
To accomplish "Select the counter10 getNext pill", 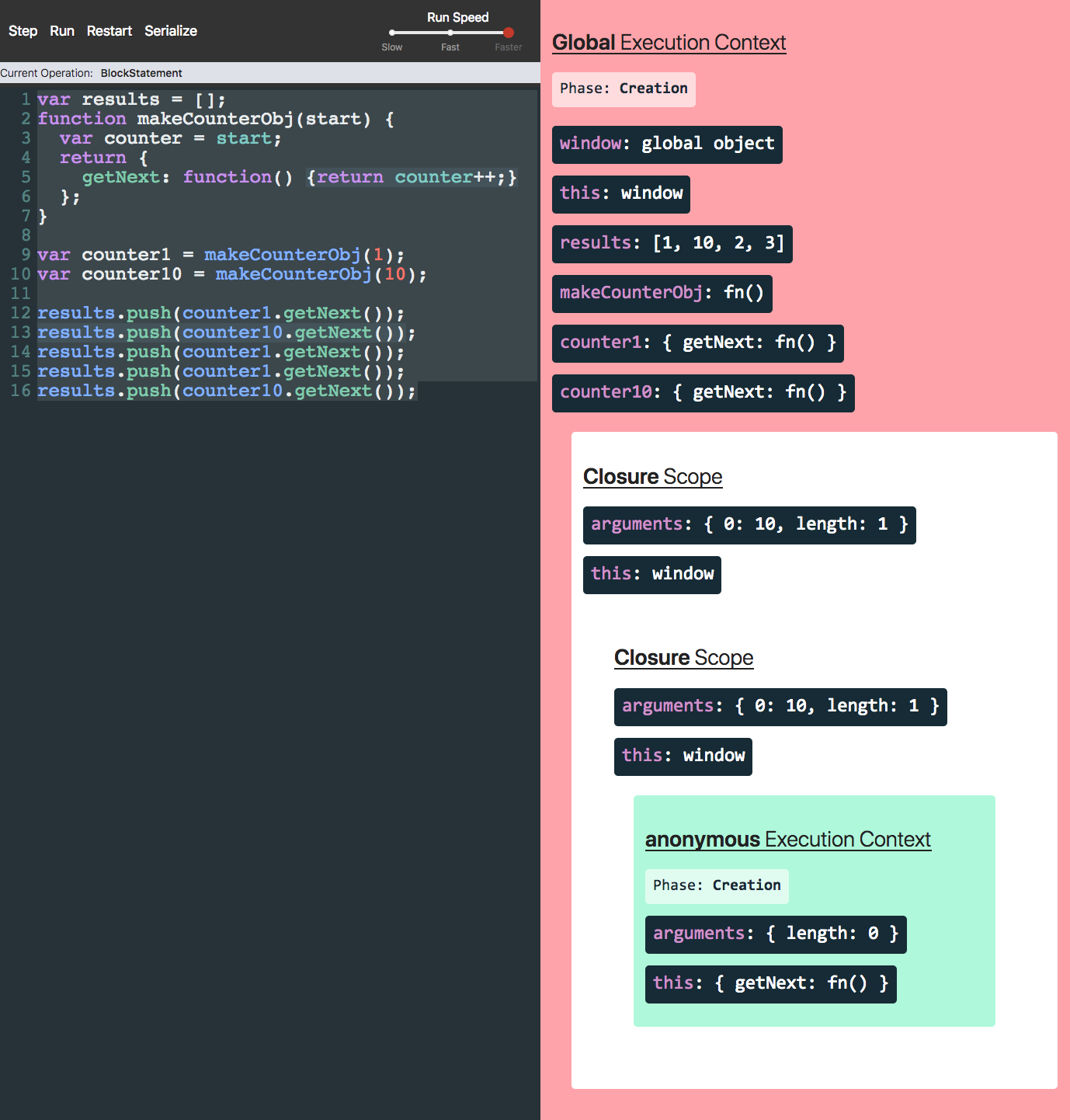I will pyautogui.click(x=702, y=393).
